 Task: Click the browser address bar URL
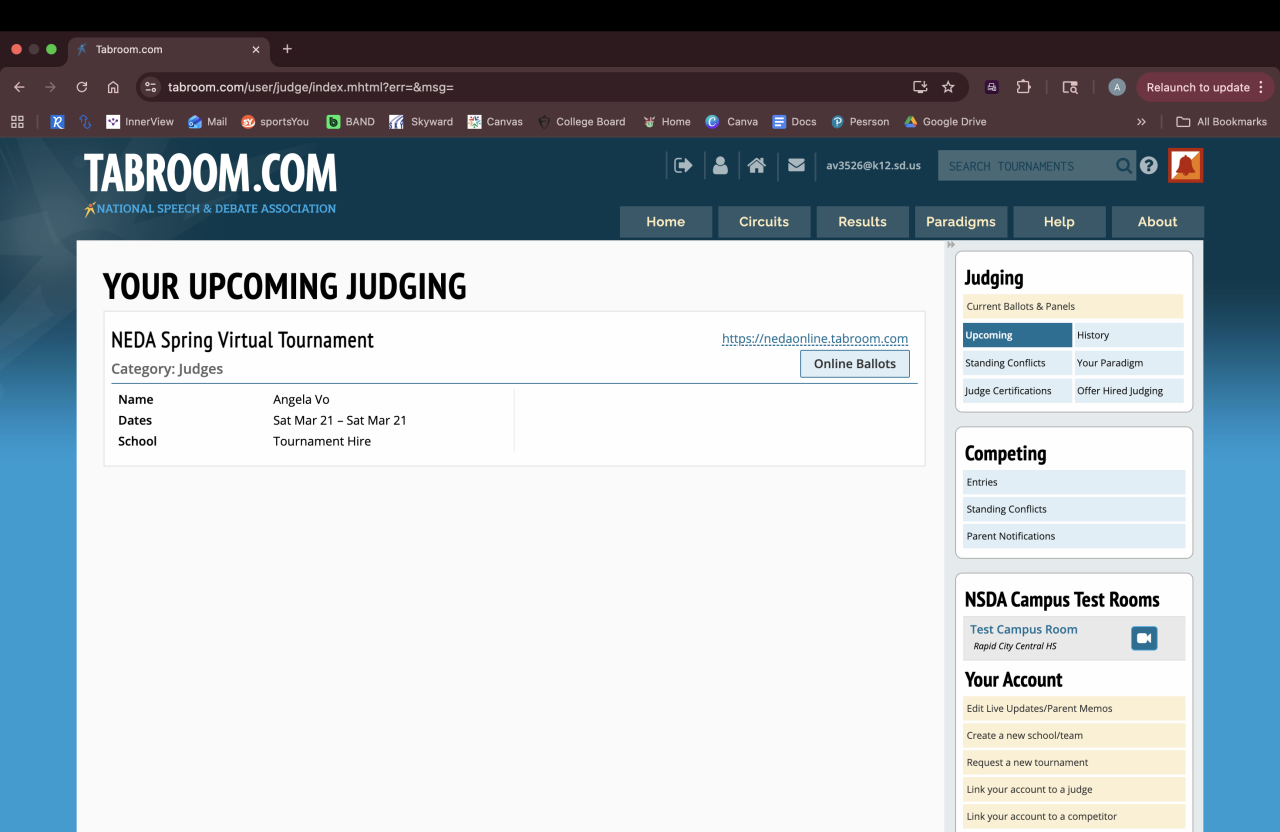(311, 87)
